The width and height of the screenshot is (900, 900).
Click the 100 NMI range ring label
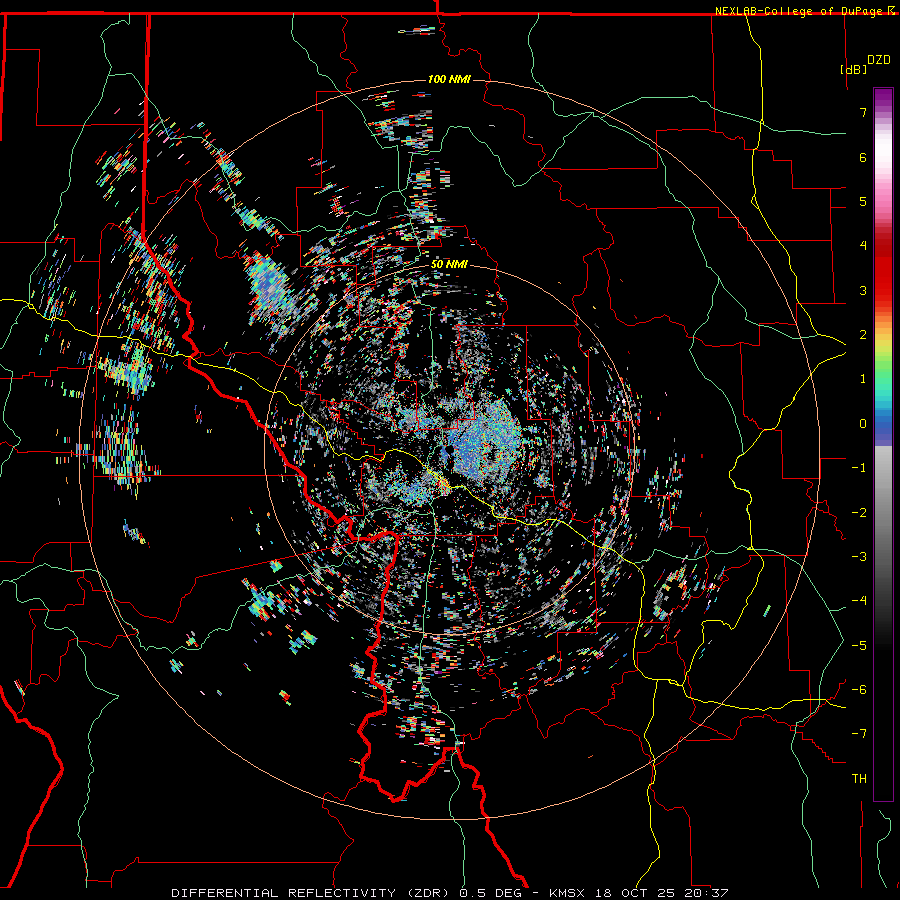pyautogui.click(x=449, y=79)
